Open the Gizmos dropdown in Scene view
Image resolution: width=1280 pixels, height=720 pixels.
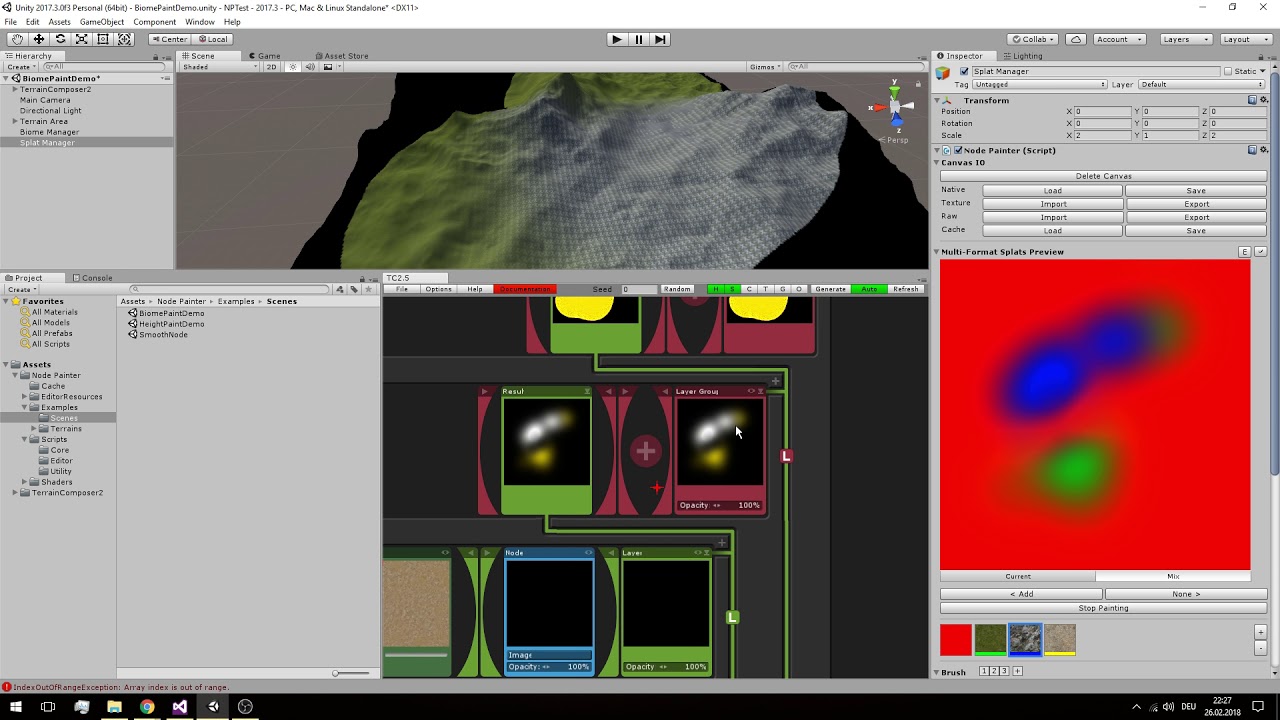pyautogui.click(x=764, y=67)
